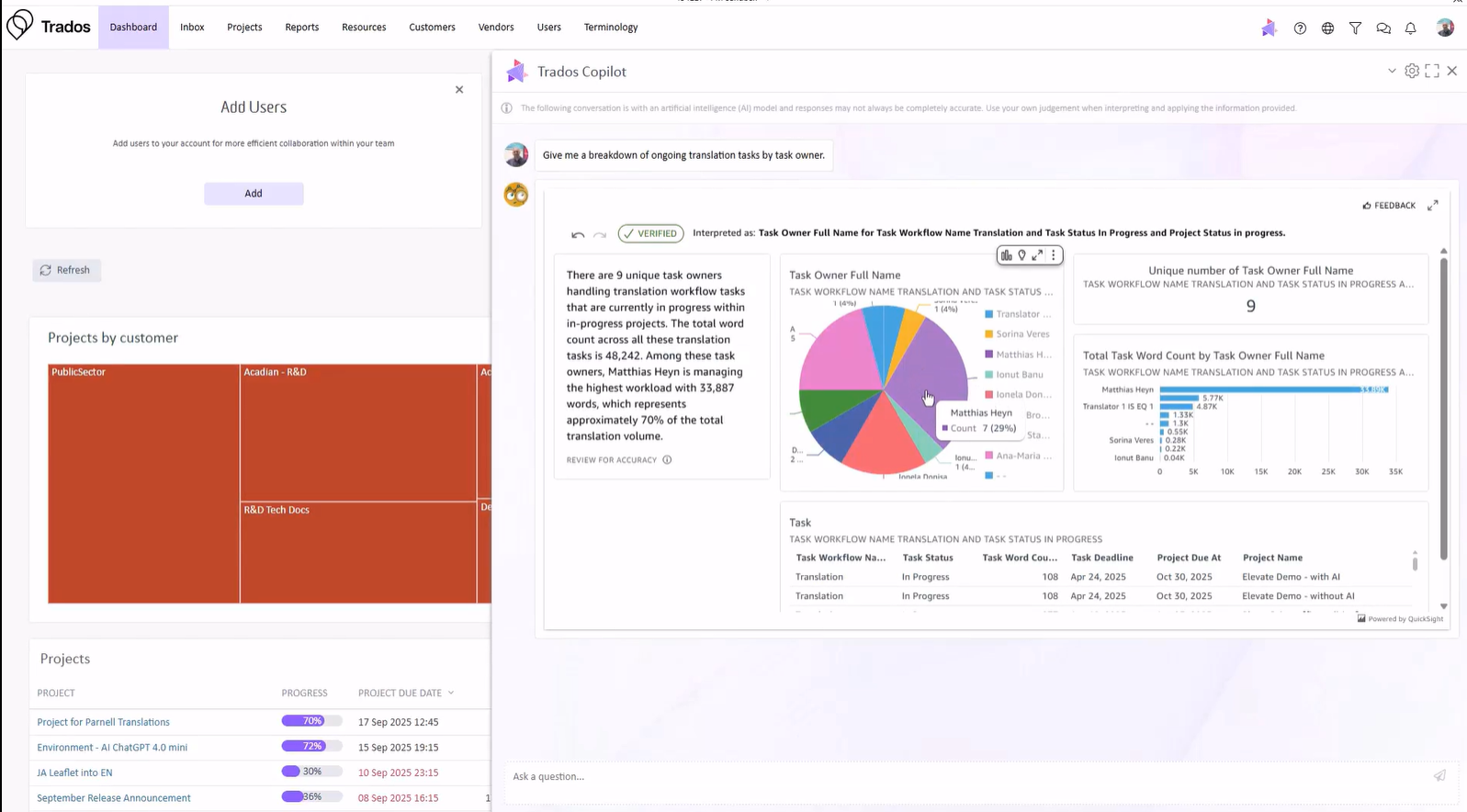Click the Project Name column header
Screen dimensions: 1467x812
pyautogui.click(x=1272, y=558)
